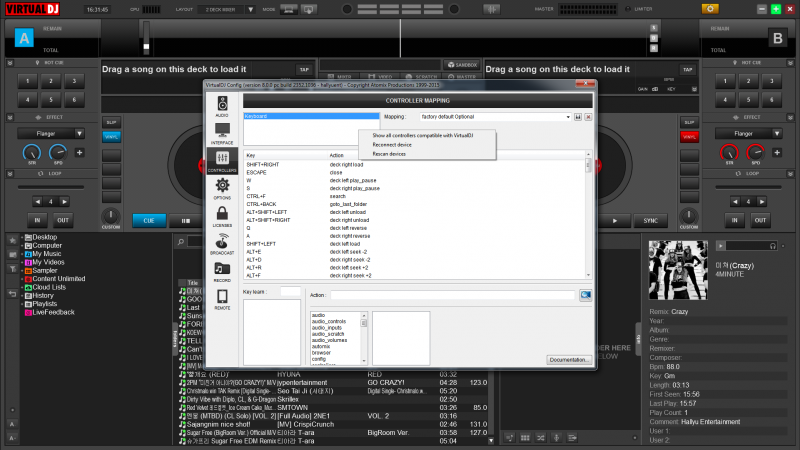Click the video mode screen icon
The height and width of the screenshot is (450, 800).
(x=309, y=9)
